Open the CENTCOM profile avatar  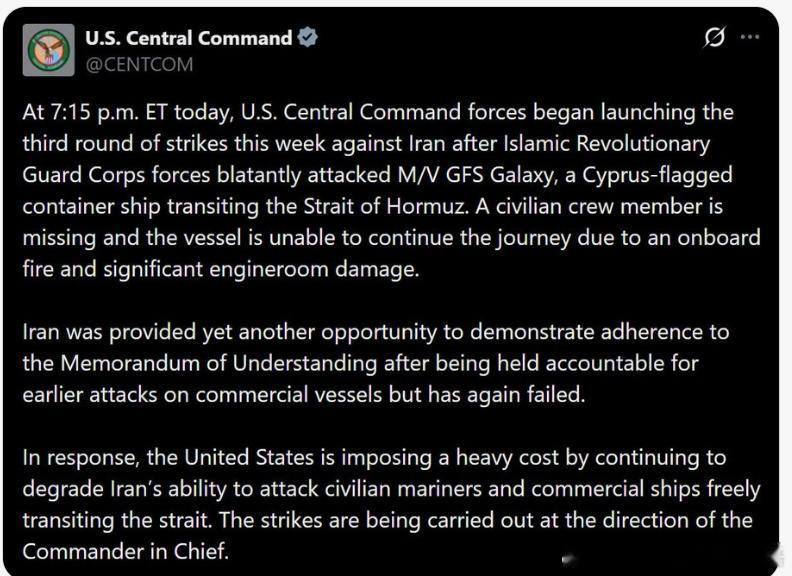[48, 50]
